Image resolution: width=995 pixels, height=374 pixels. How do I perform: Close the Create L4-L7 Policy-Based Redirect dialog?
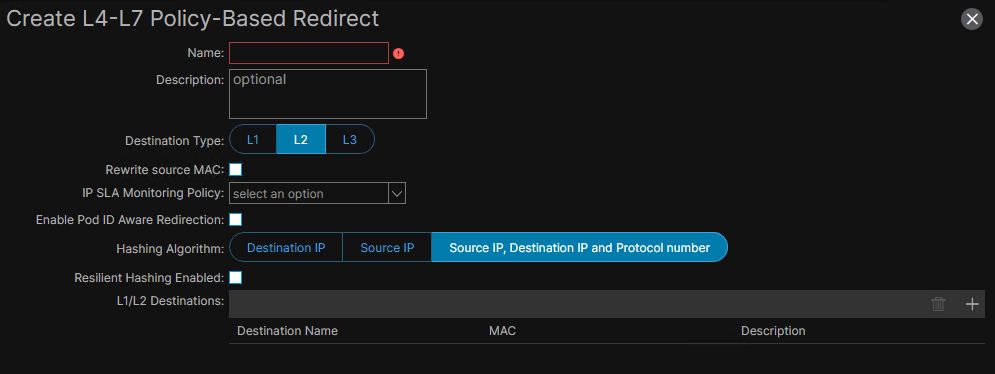click(x=972, y=20)
